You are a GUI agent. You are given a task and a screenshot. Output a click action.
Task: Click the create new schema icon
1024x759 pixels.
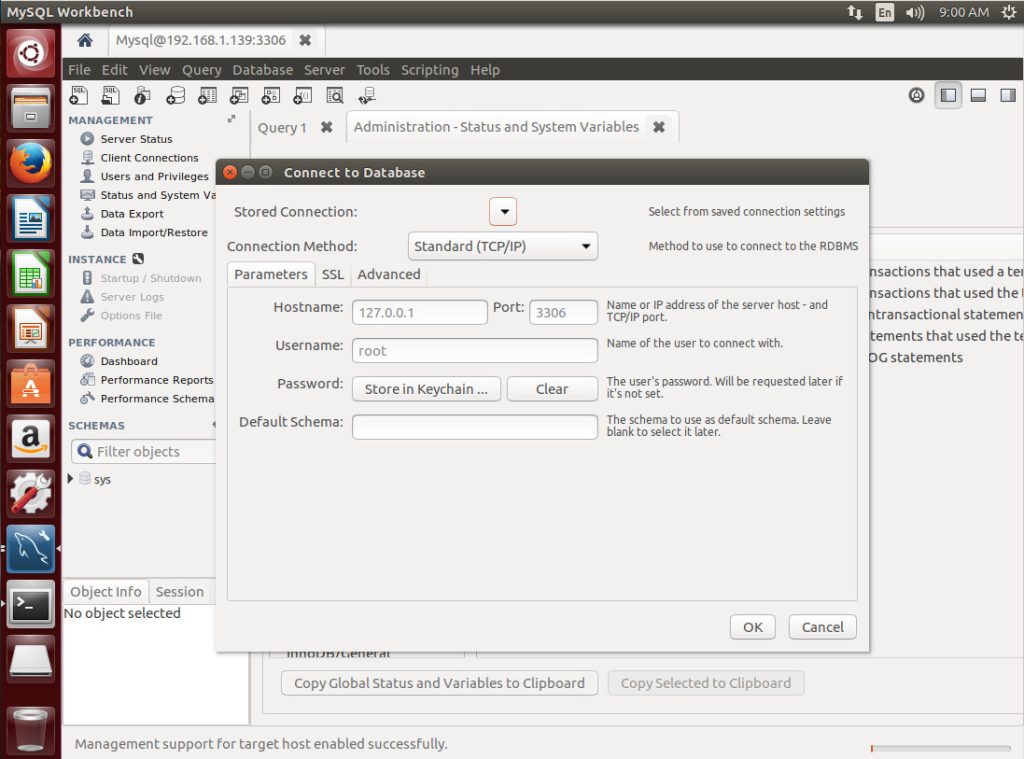(175, 96)
